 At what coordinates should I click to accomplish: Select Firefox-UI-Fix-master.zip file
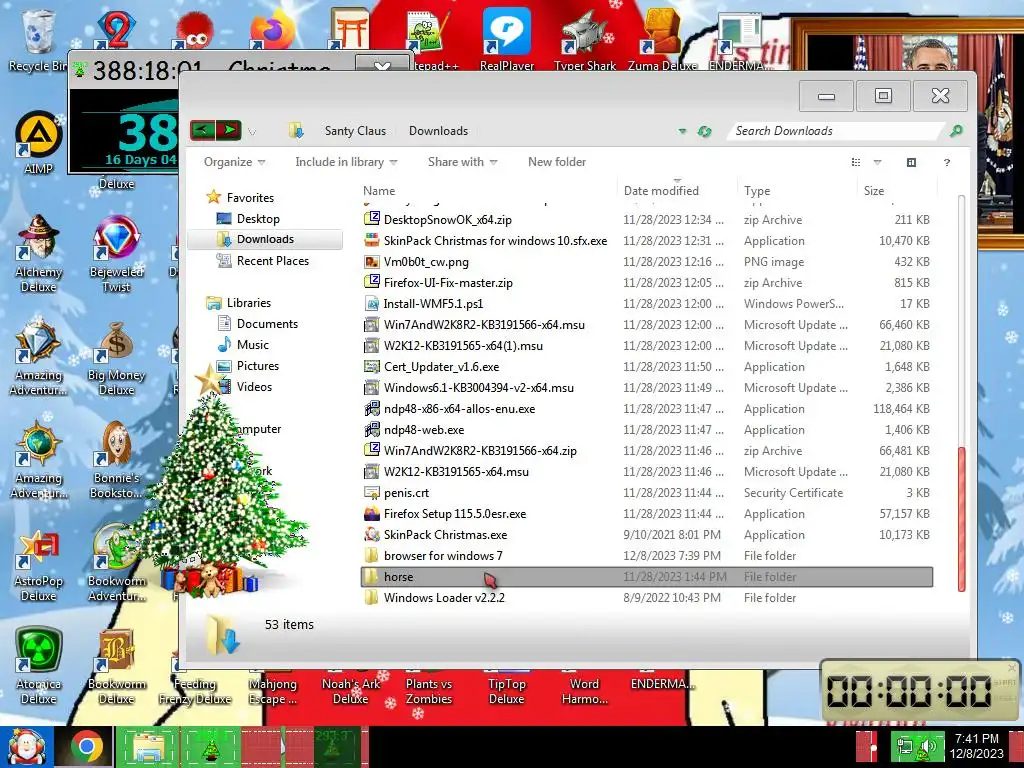coord(647,283)
